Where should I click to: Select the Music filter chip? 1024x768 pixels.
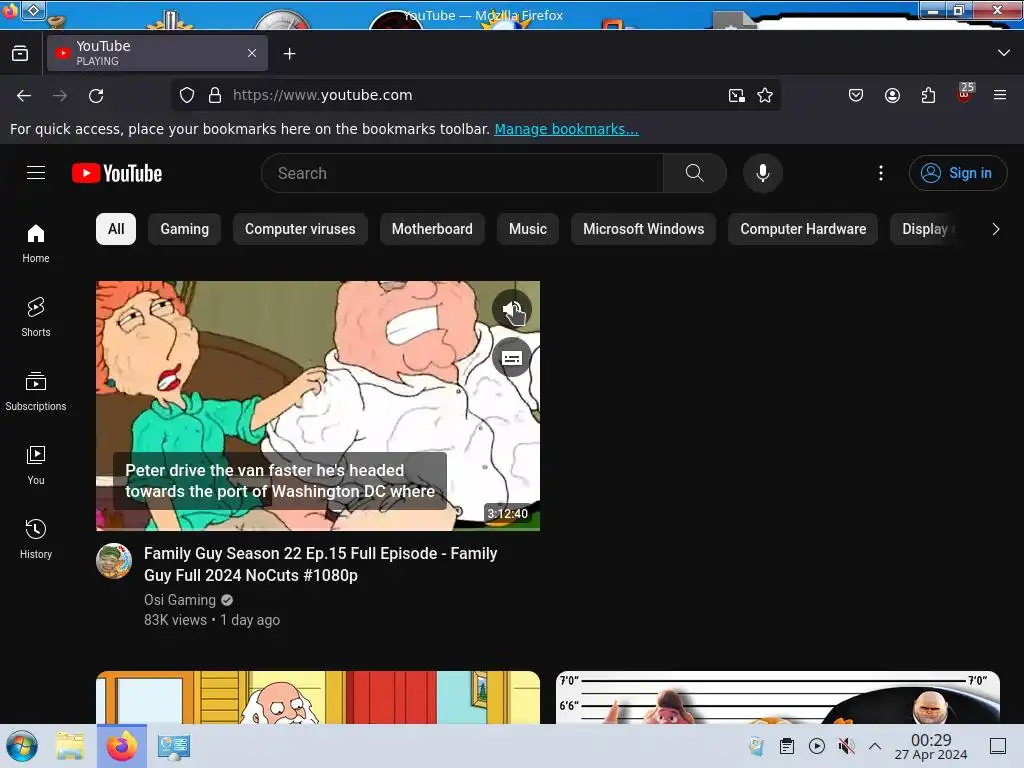tap(528, 229)
